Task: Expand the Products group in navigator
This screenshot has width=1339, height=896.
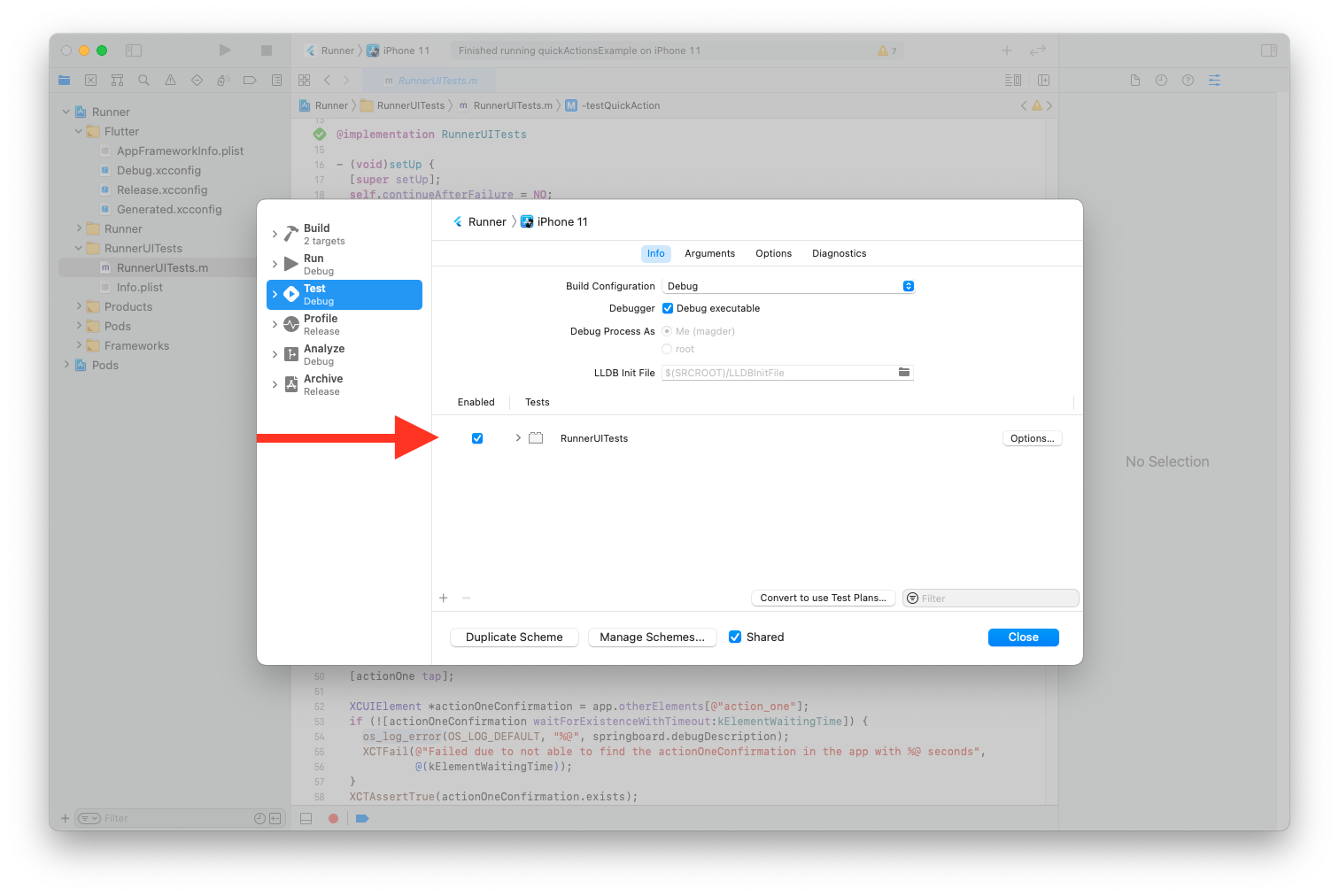Action: 79,306
